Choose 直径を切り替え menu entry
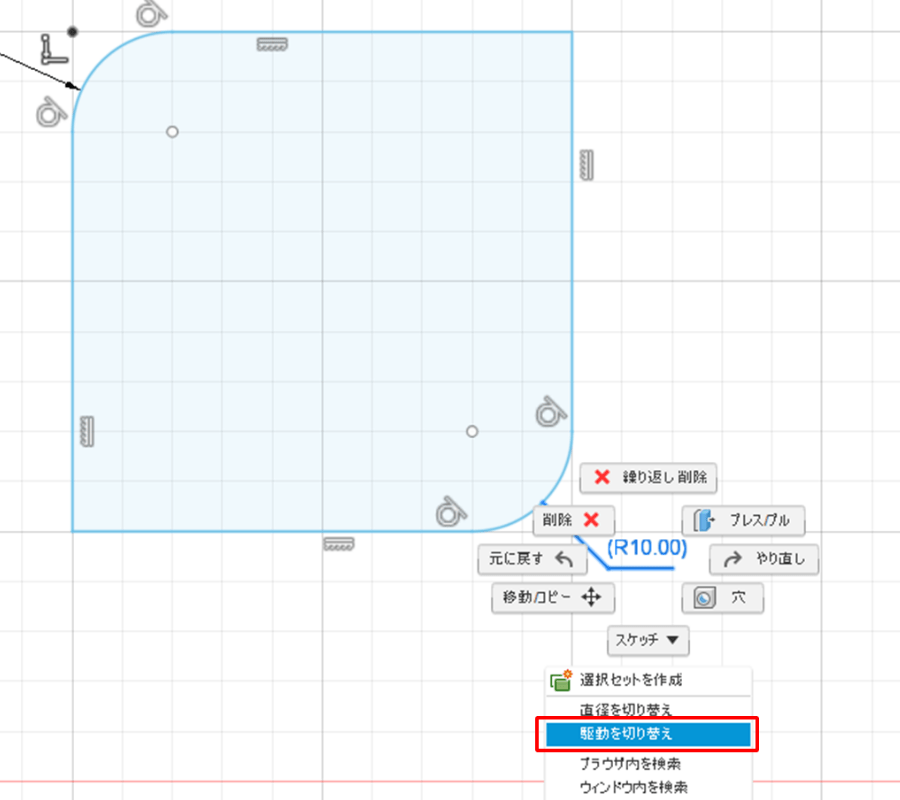 (648, 710)
